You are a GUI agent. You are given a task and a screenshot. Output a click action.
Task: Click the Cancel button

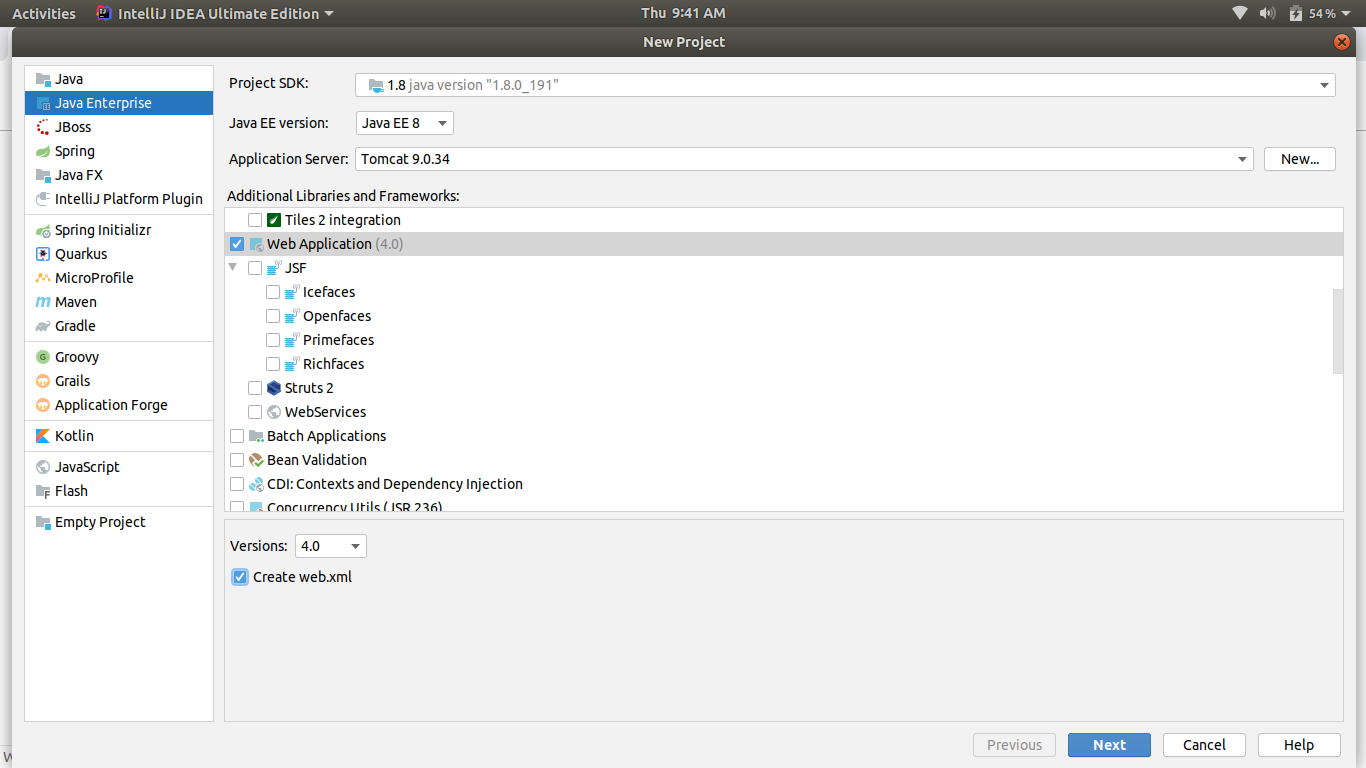[x=1204, y=745]
